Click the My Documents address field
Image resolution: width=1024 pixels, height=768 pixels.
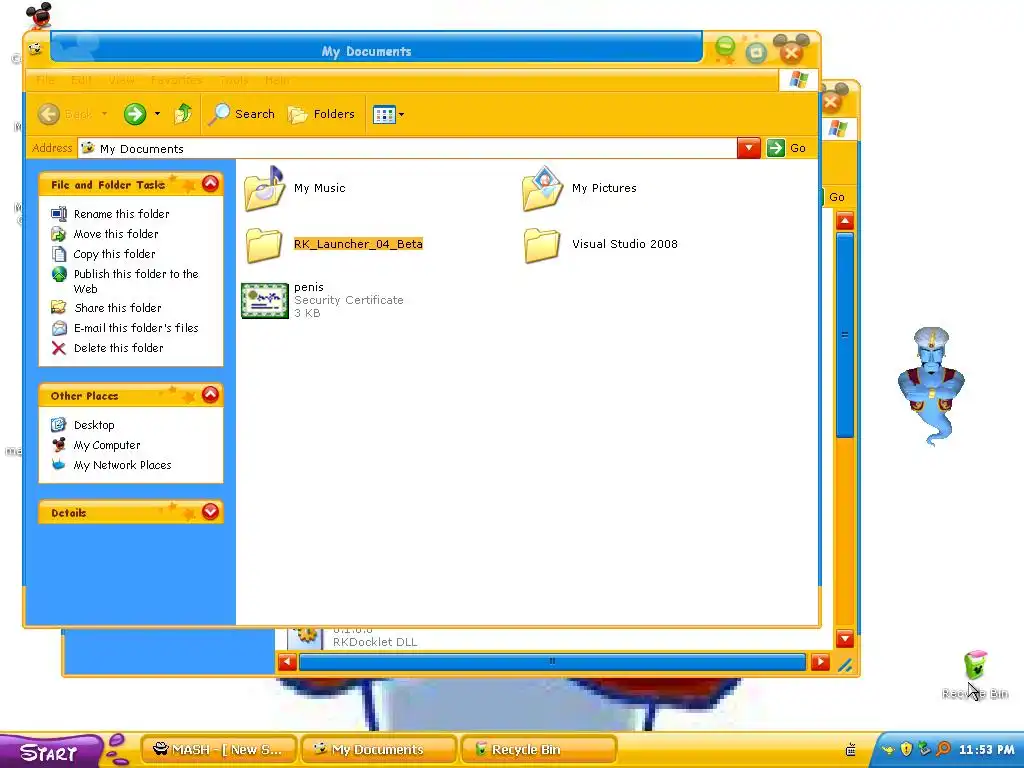tap(408, 148)
